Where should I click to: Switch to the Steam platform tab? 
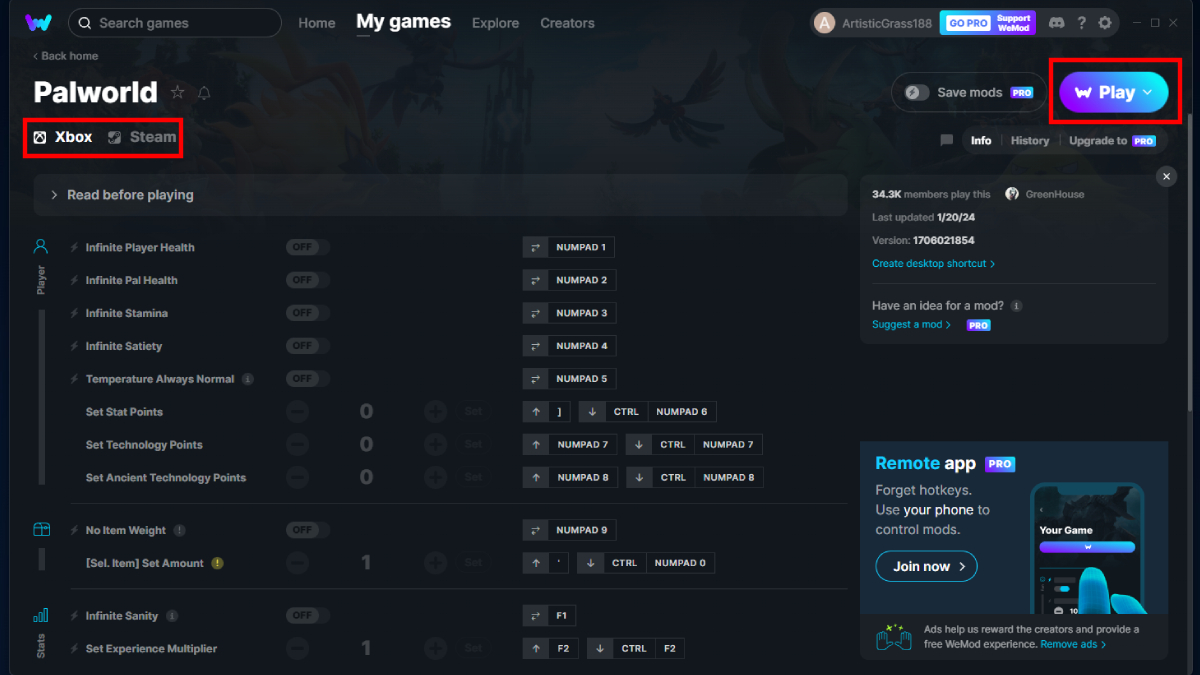142,137
